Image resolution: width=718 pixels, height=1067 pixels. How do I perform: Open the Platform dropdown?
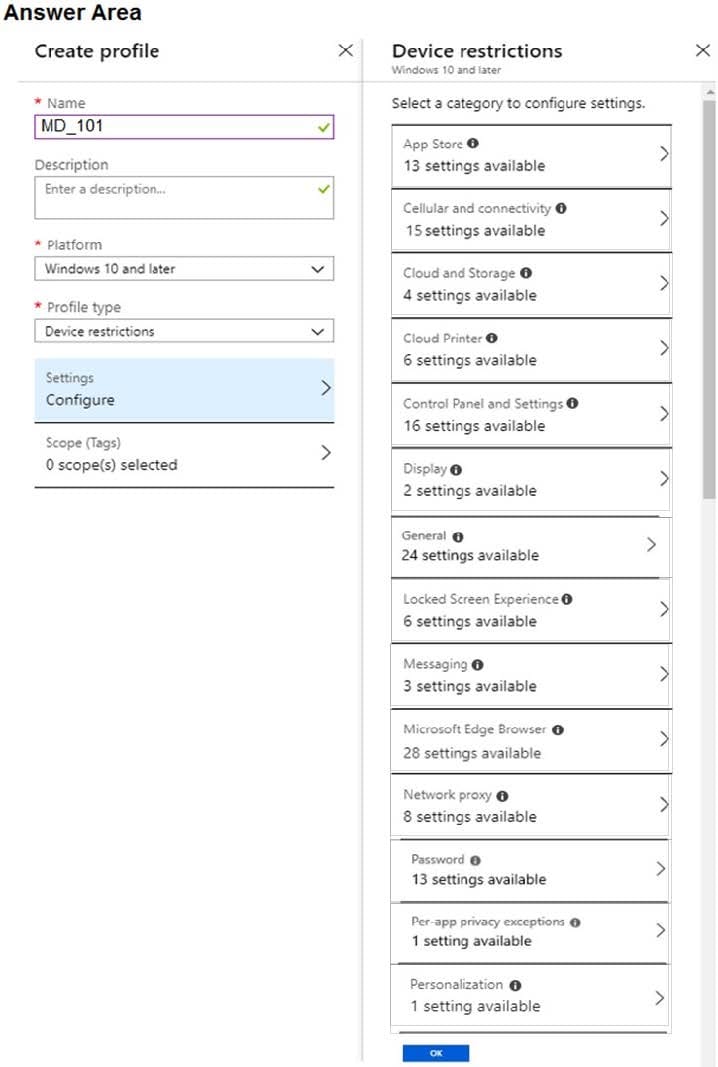(x=184, y=269)
